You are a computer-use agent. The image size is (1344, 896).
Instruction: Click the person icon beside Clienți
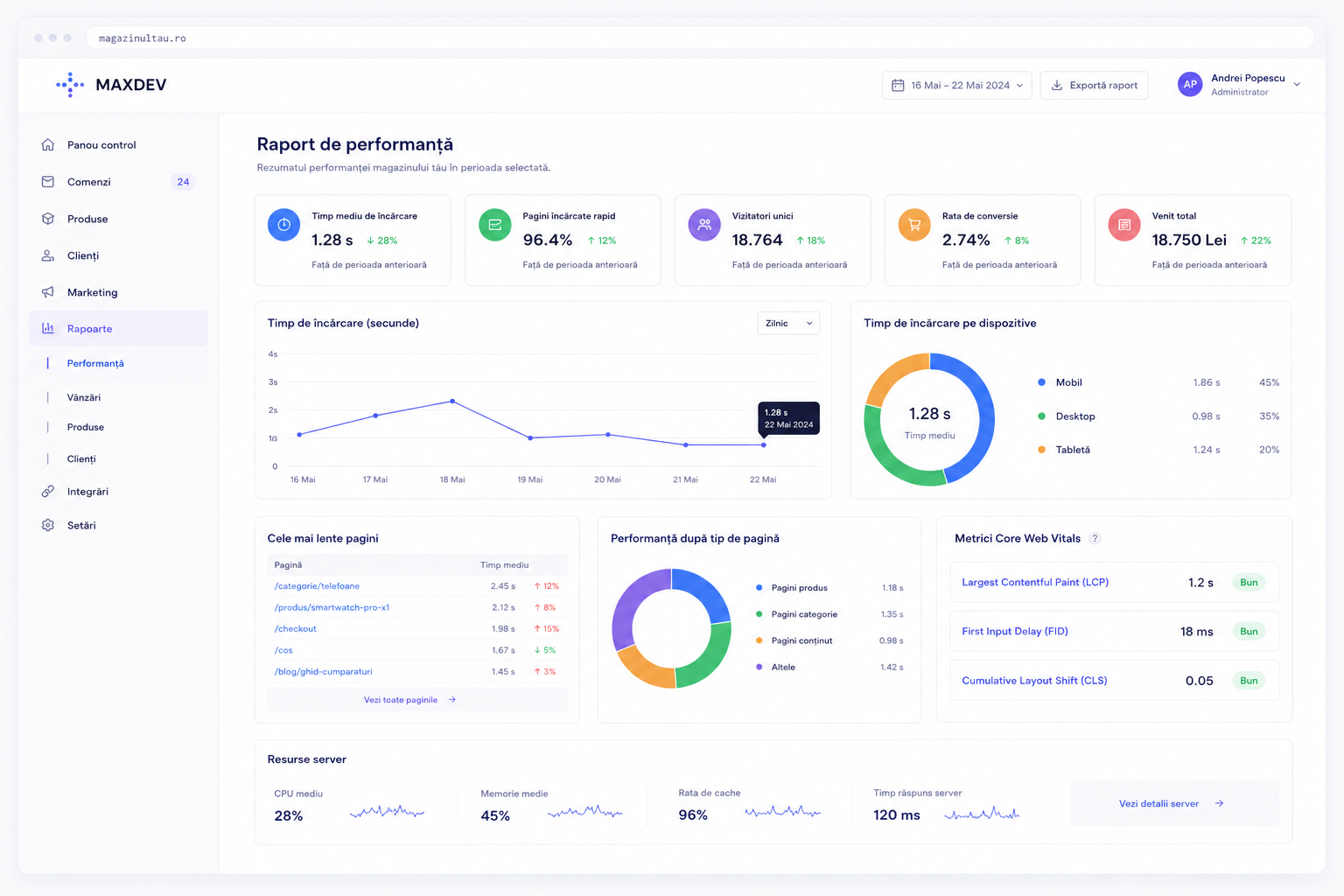coord(48,255)
